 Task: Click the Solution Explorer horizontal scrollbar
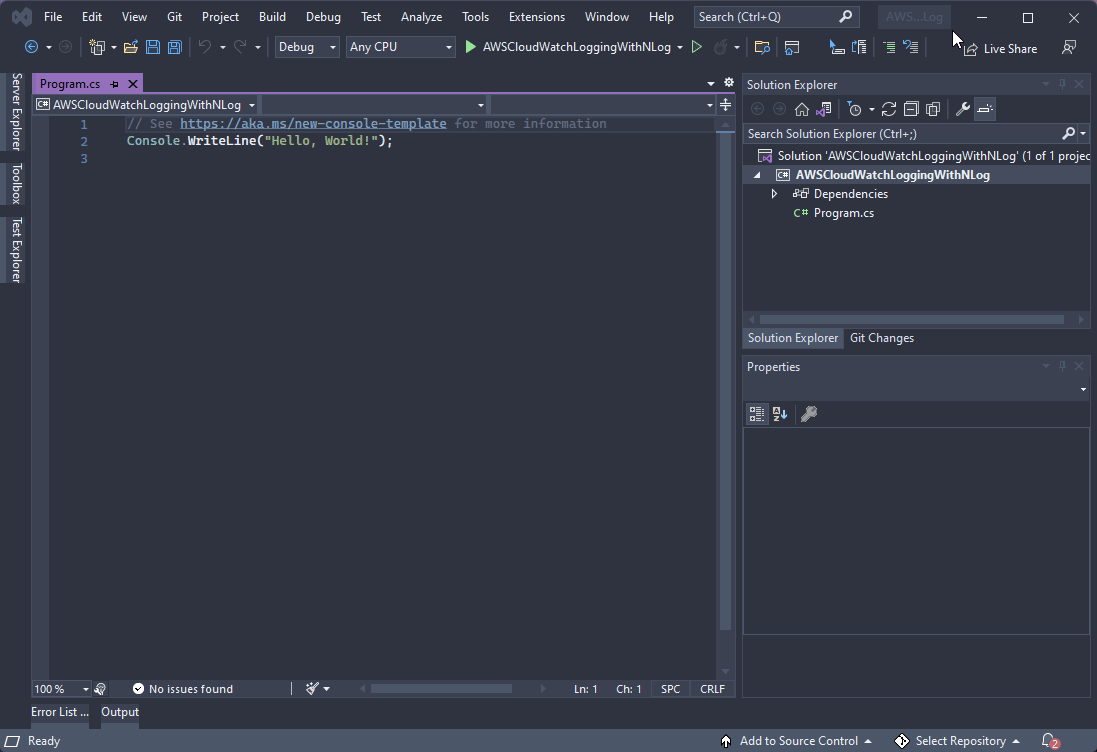tap(912, 320)
